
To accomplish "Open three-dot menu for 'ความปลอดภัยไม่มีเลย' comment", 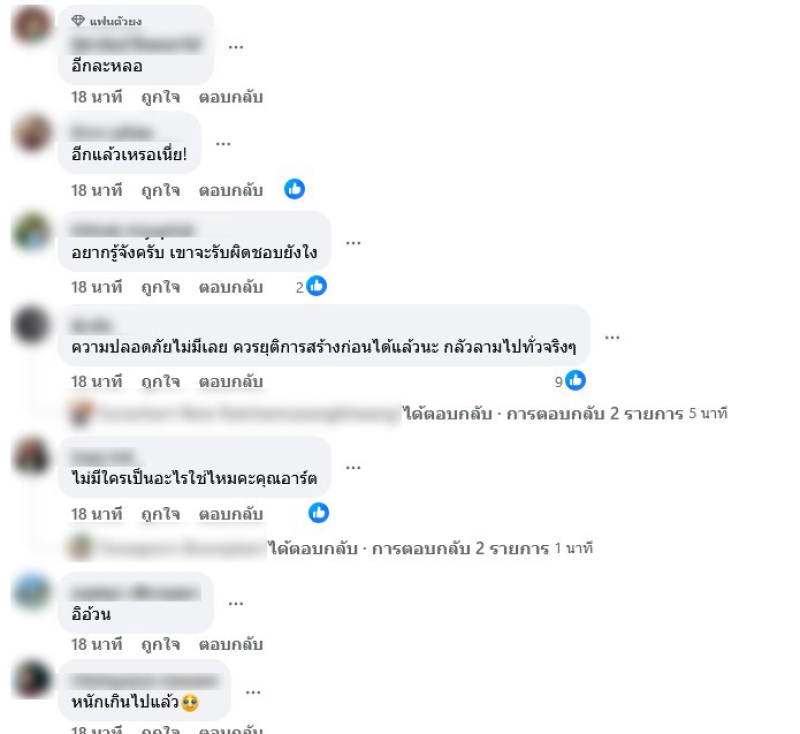I will pos(612,337).
